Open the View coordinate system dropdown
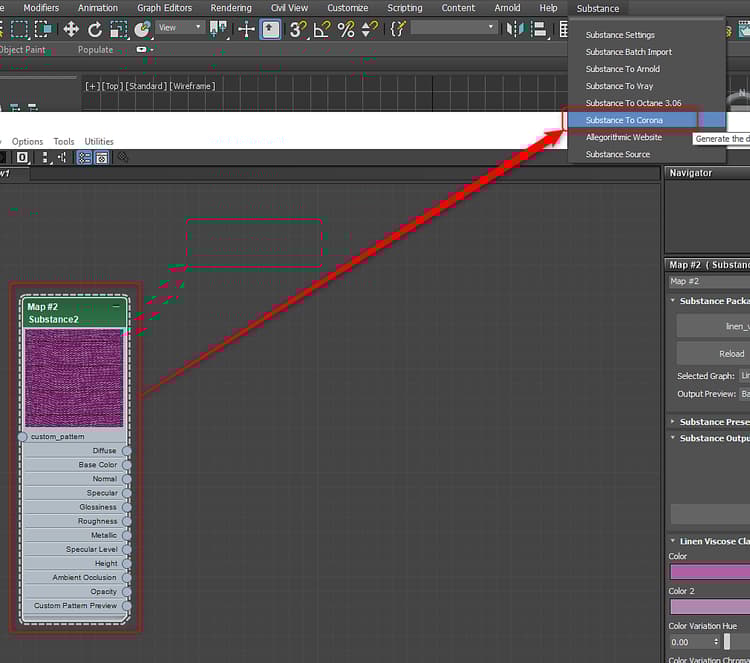750x663 pixels. 180,28
